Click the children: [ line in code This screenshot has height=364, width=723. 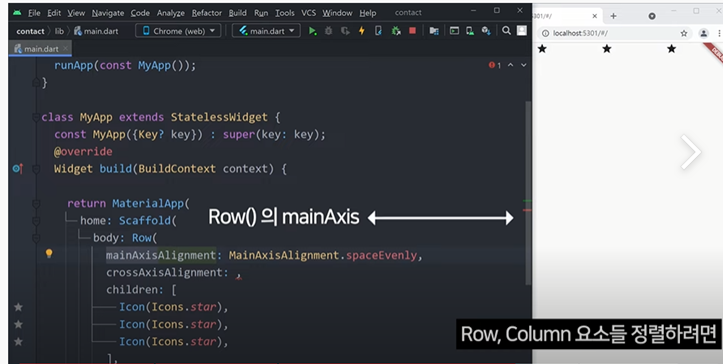(x=141, y=290)
